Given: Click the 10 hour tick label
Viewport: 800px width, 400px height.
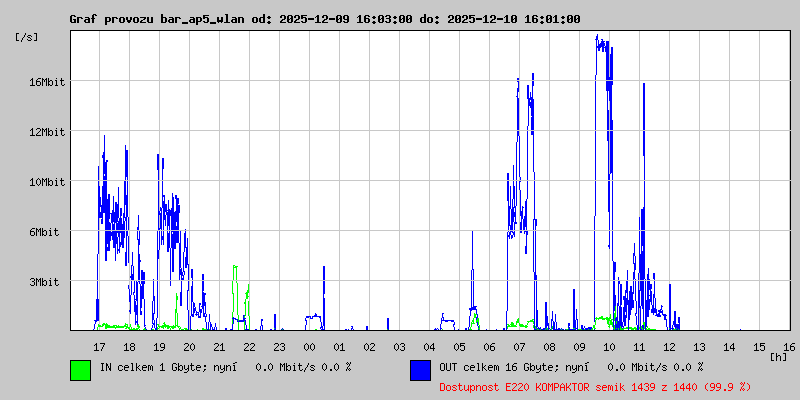Looking at the screenshot, I should [x=609, y=347].
